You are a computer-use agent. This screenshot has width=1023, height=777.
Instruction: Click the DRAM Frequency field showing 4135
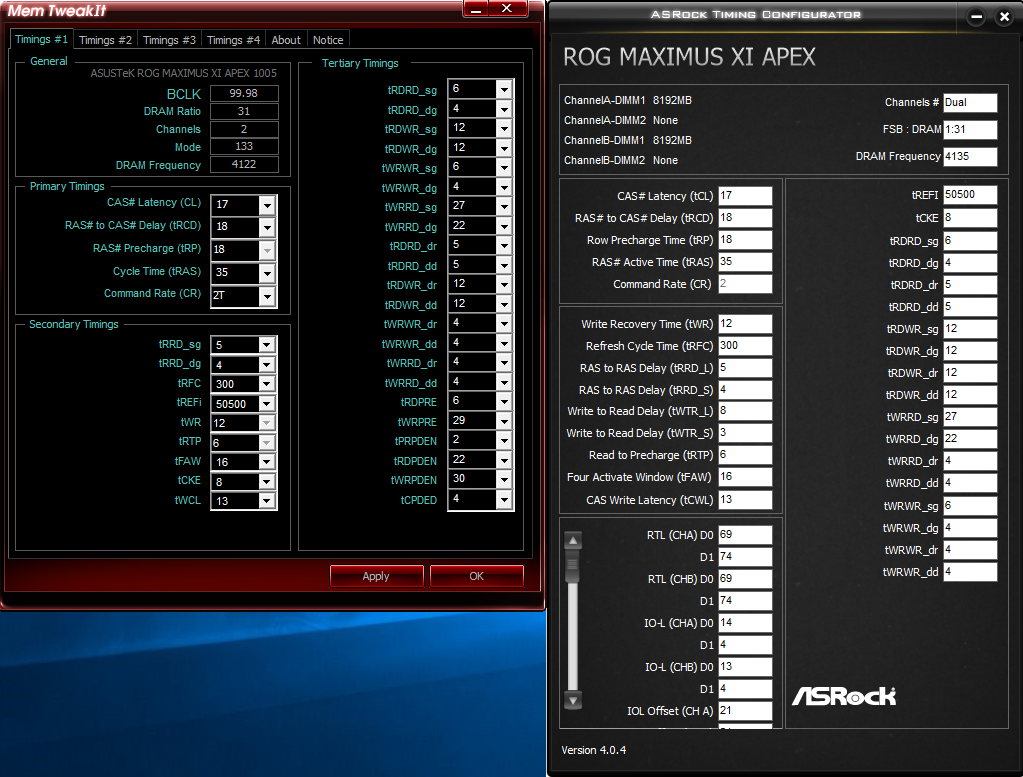[970, 157]
